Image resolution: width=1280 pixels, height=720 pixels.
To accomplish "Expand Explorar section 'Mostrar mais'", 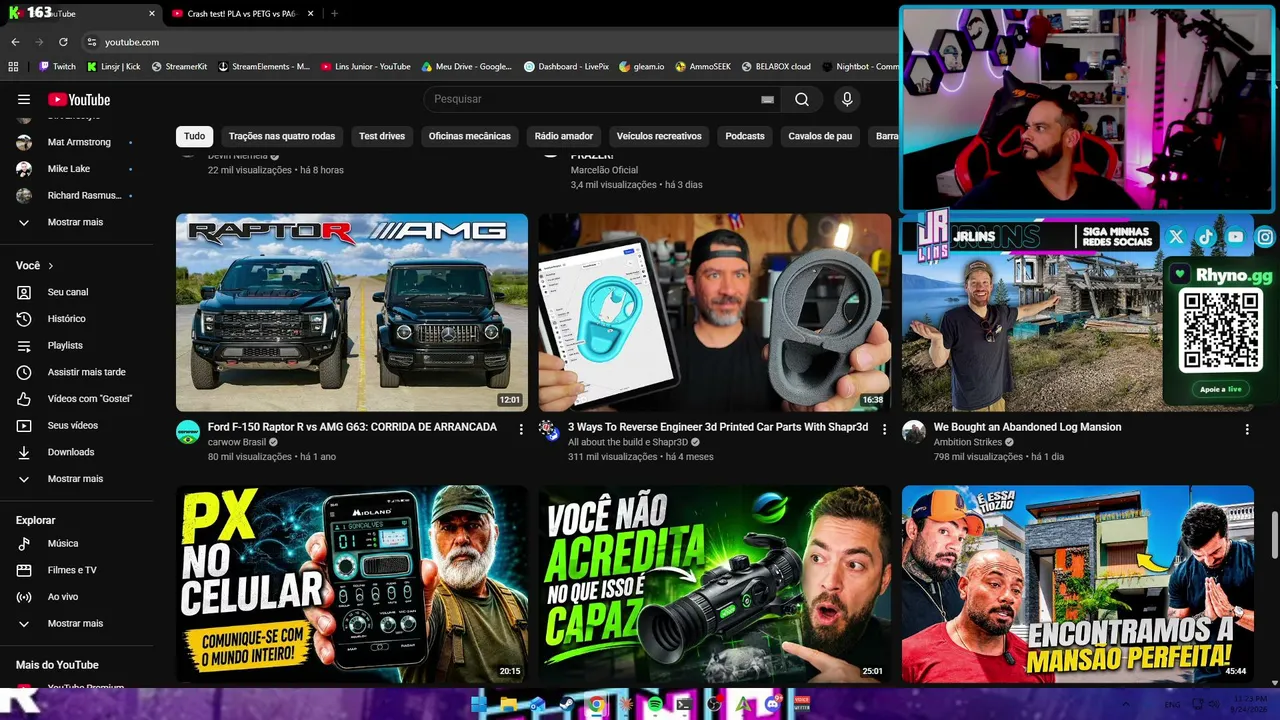I will click(x=76, y=623).
